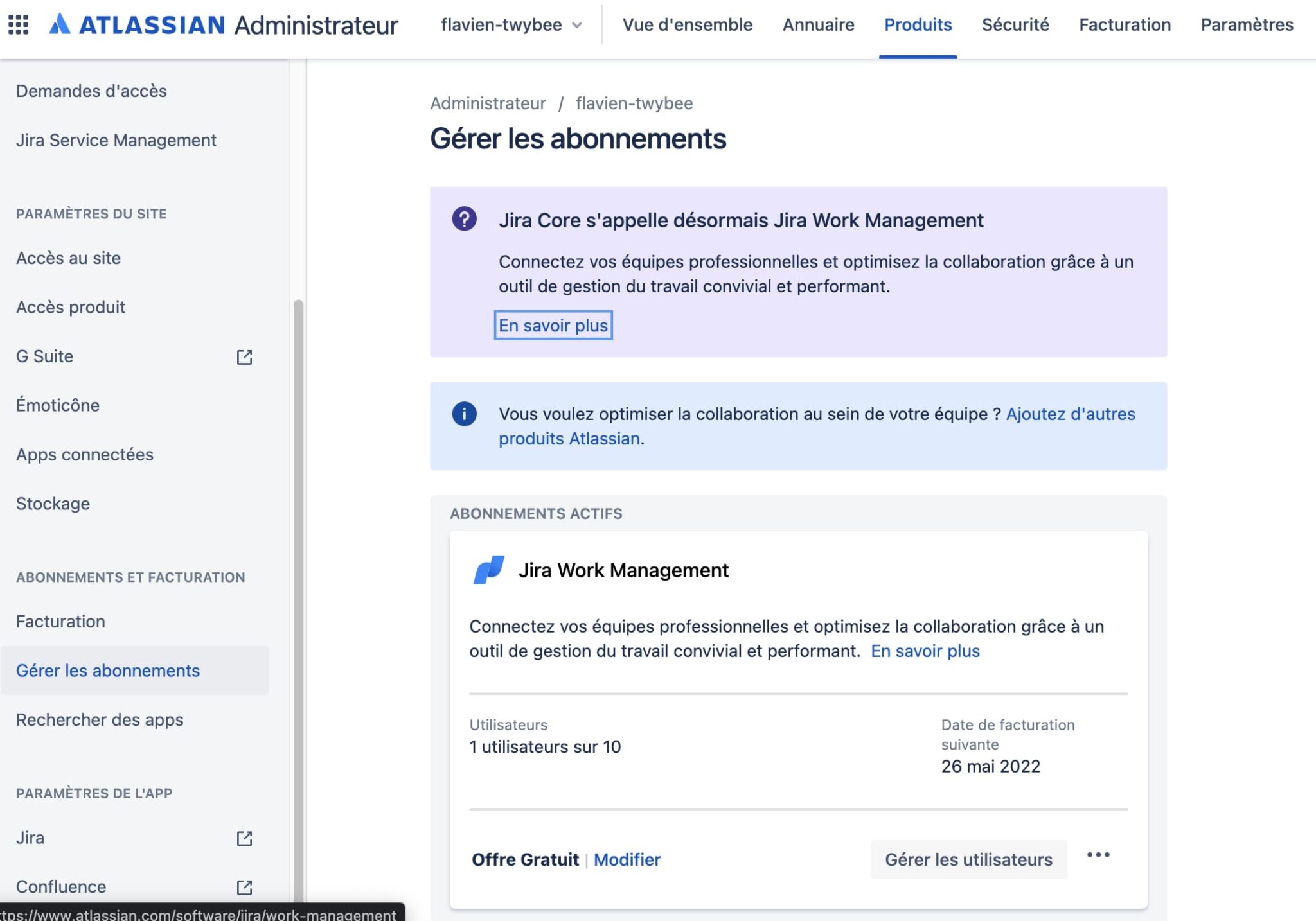Click En savoir plus in the purple banner
The image size is (1316, 921).
point(553,326)
